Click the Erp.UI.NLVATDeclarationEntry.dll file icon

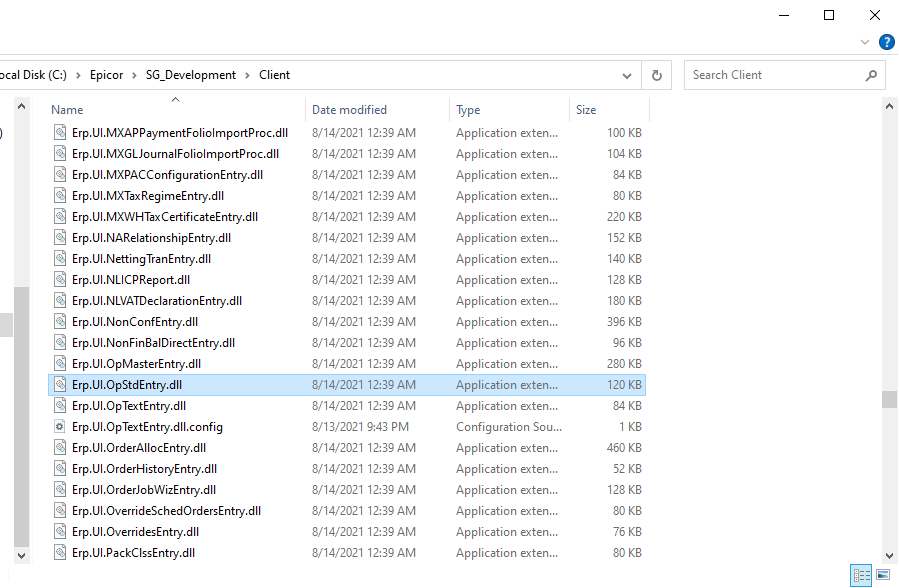click(60, 301)
